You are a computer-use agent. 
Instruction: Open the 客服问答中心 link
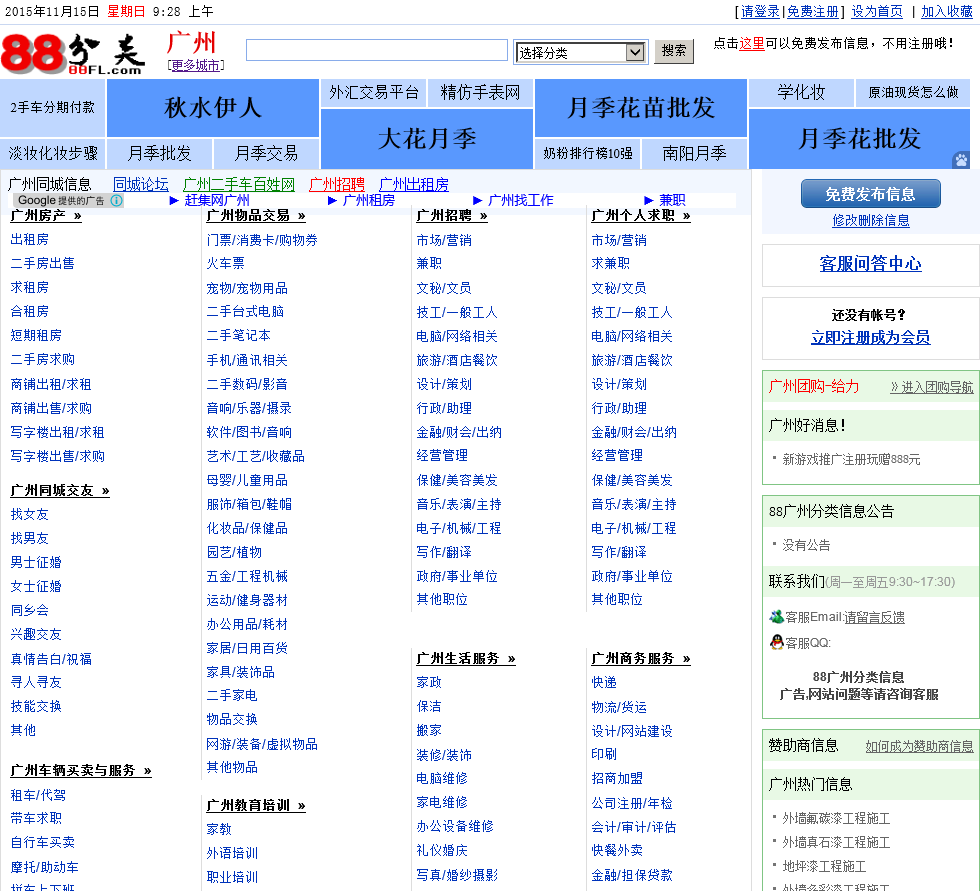(871, 264)
